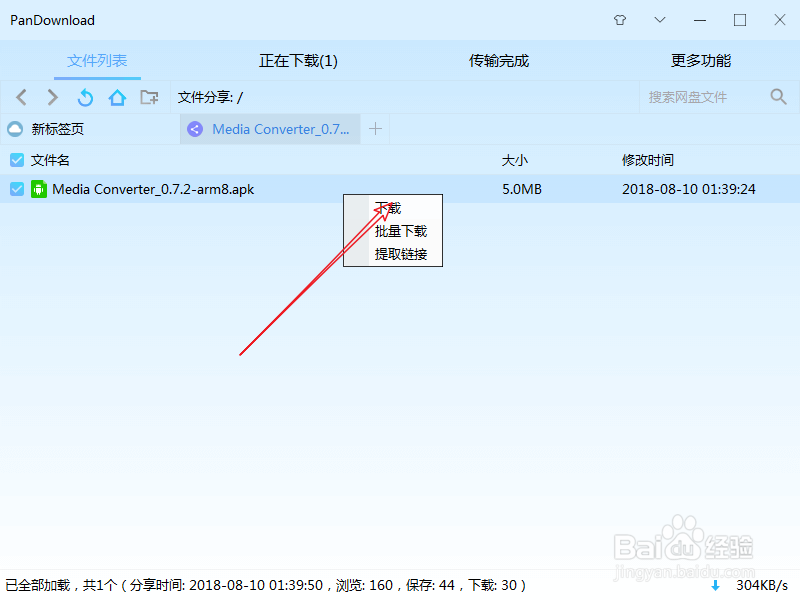Select Media Converter_0.7.2-arm8.apk file name
The width and height of the screenshot is (800, 600).
pos(153,189)
